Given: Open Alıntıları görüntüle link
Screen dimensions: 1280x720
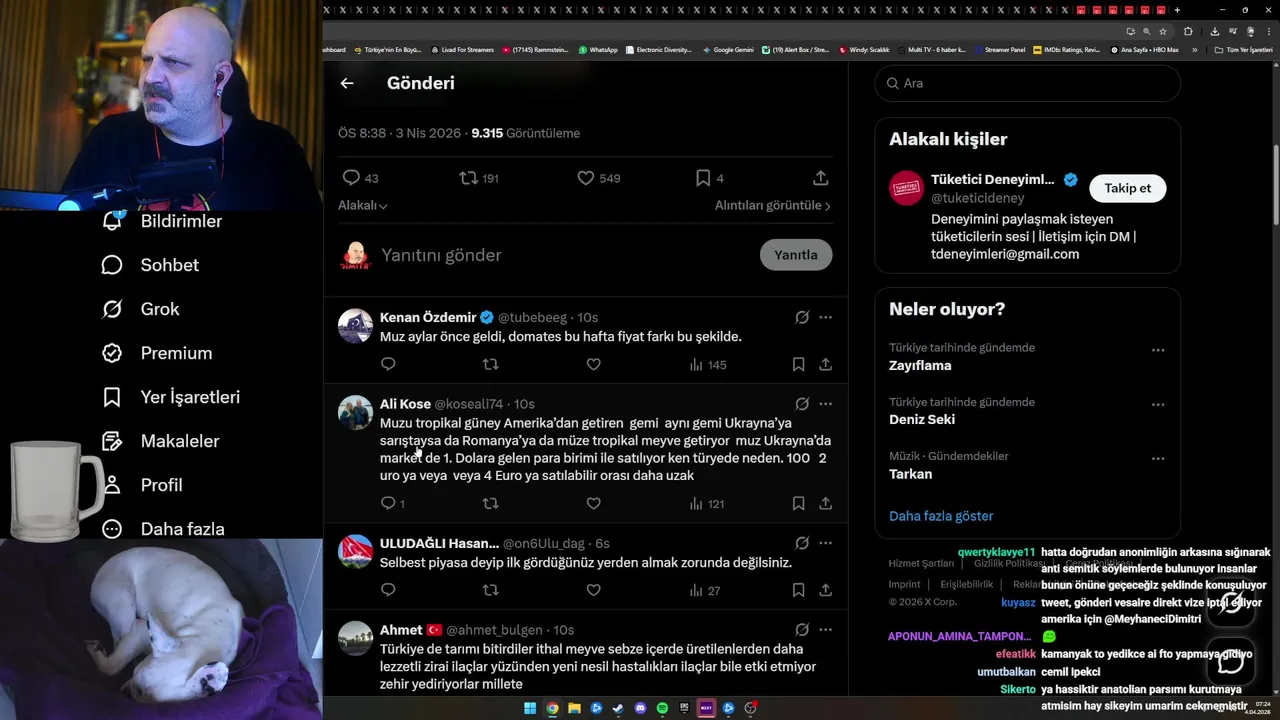Looking at the screenshot, I should coord(772,205).
